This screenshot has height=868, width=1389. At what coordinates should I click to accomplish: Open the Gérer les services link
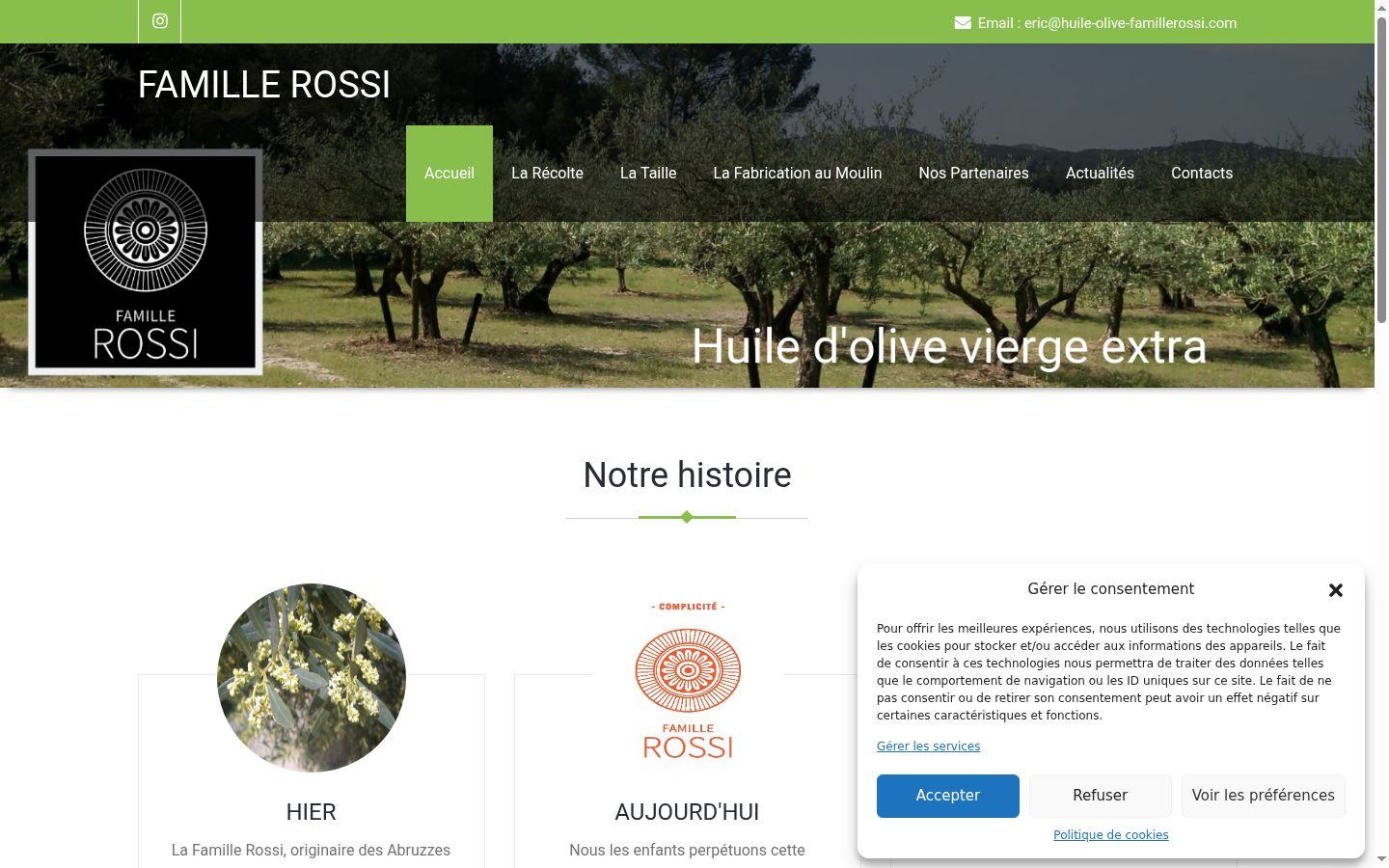click(928, 746)
